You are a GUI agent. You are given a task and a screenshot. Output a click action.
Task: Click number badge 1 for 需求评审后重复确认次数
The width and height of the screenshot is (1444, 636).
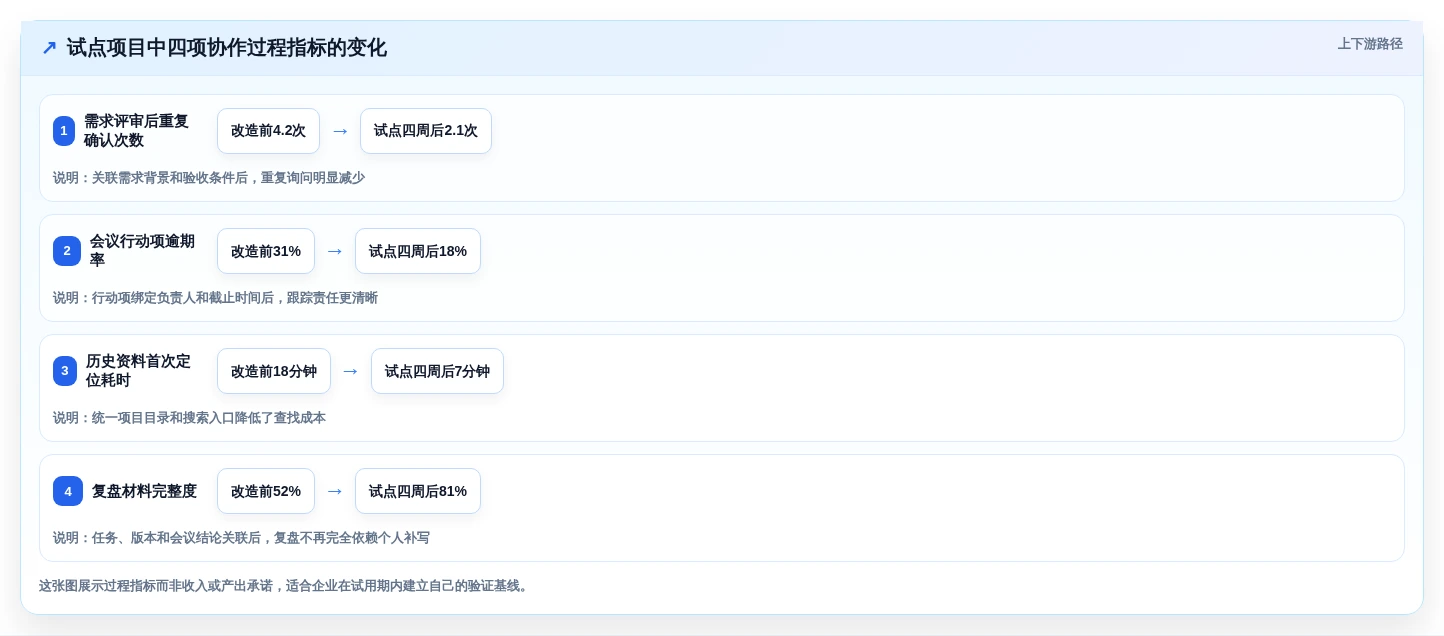click(x=64, y=131)
